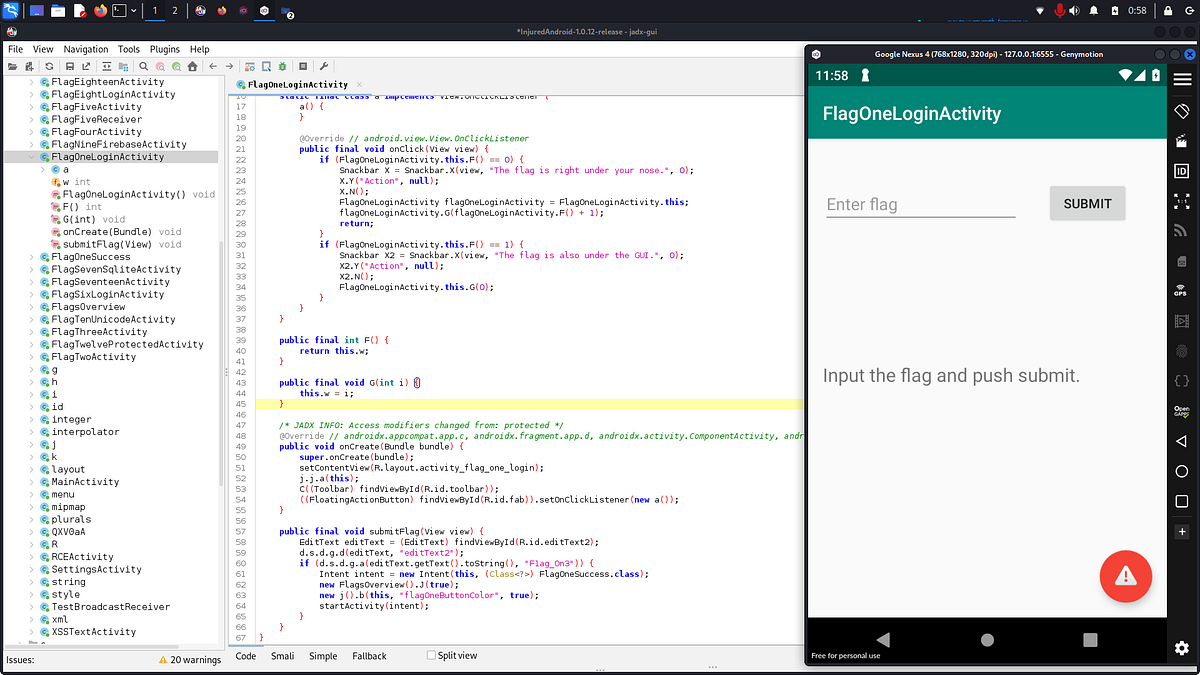Open the Navigation menu

pos(85,48)
